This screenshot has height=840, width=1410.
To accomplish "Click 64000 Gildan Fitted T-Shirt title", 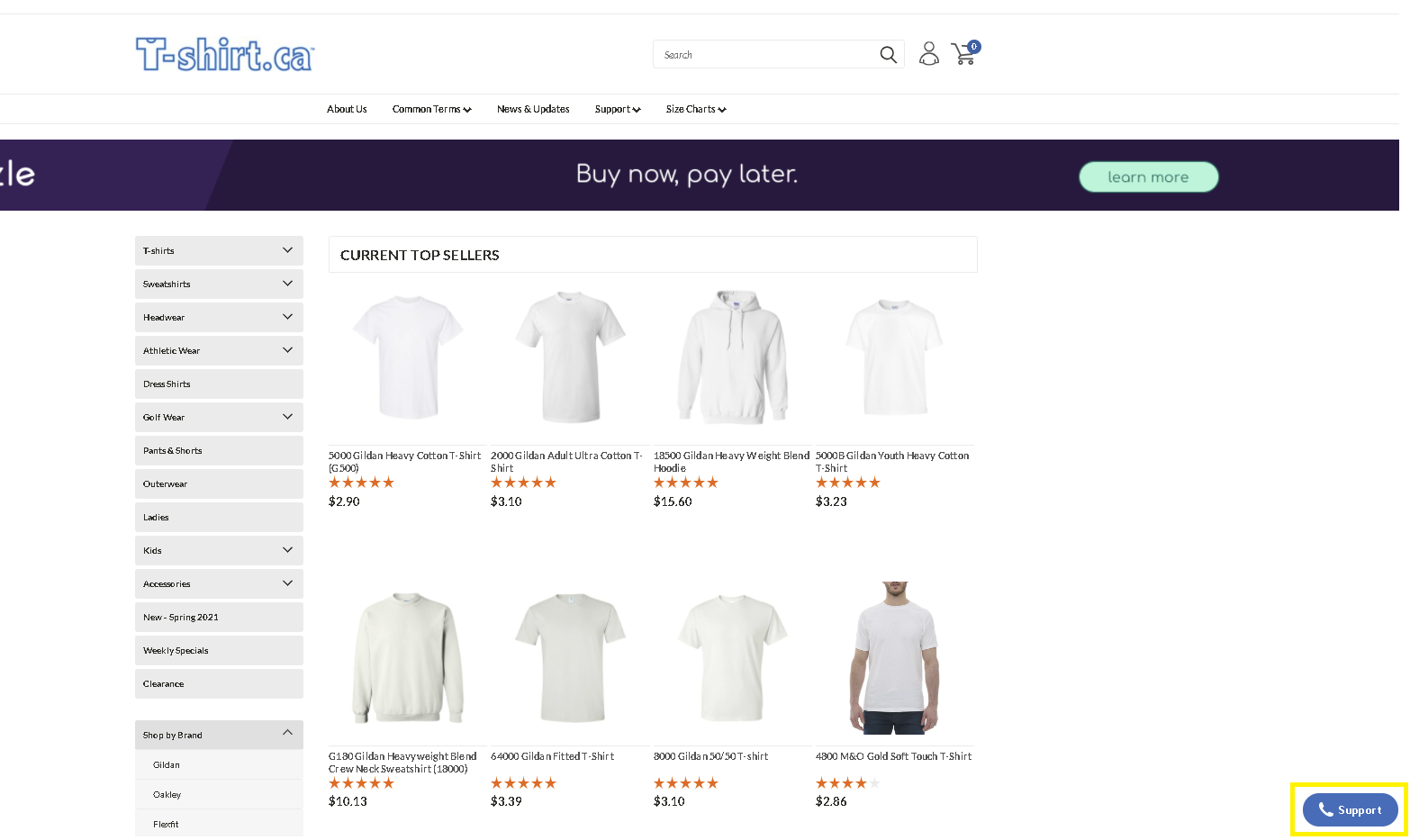I will click(552, 756).
